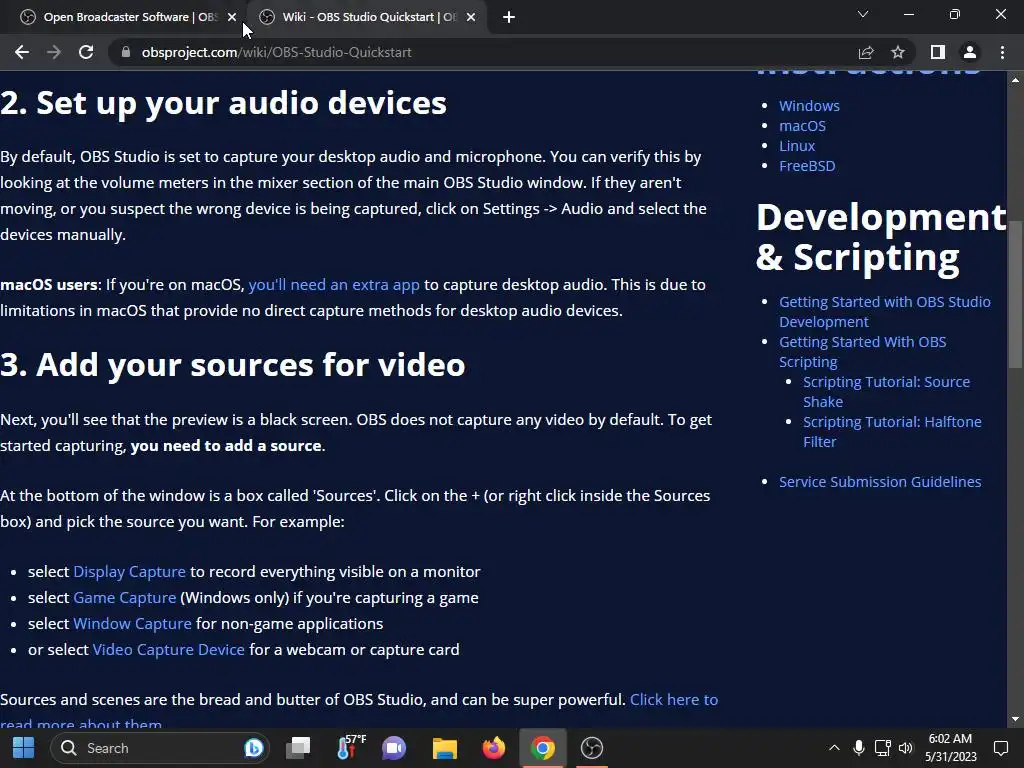This screenshot has width=1024, height=768.
Task: Launch Firefox from the taskbar
Action: point(494,748)
